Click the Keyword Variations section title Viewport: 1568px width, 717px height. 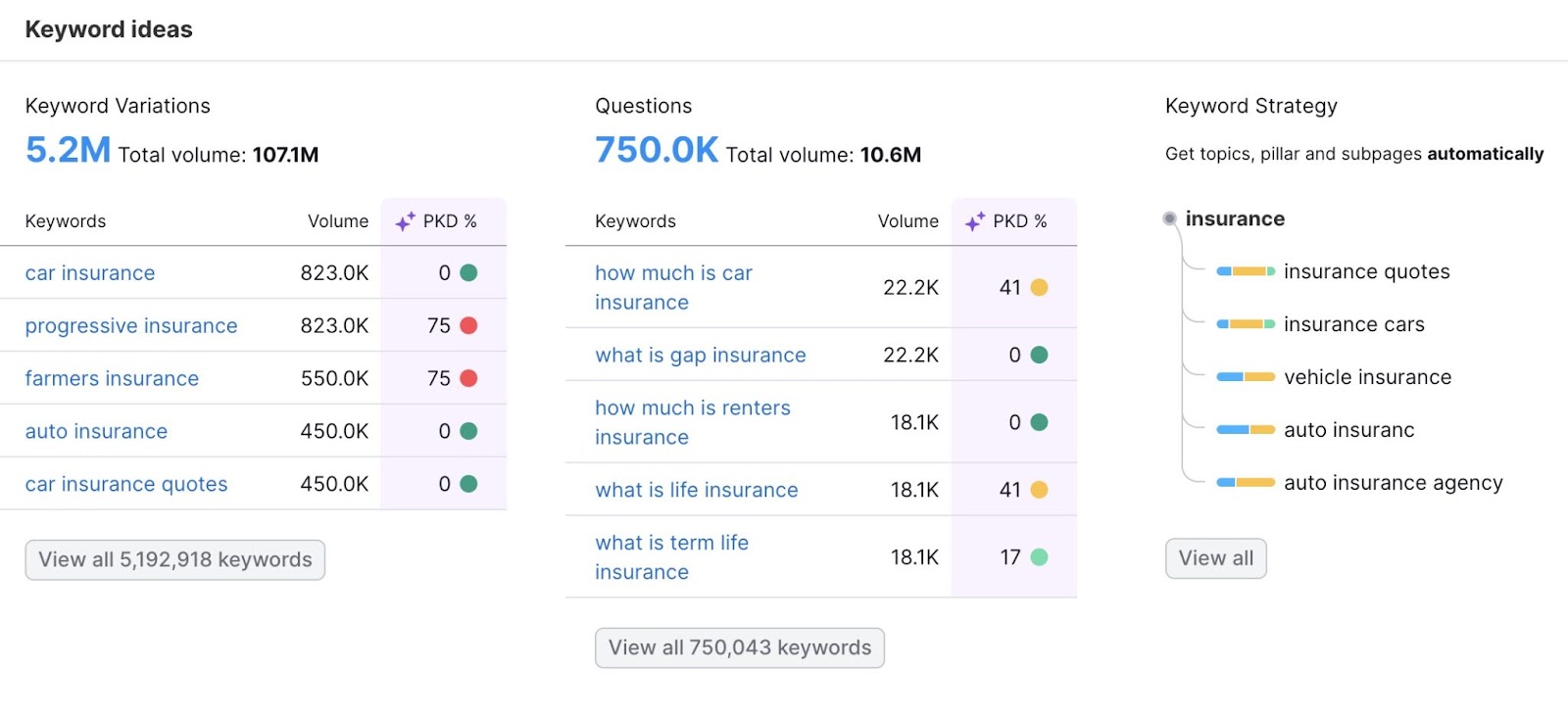[118, 107]
